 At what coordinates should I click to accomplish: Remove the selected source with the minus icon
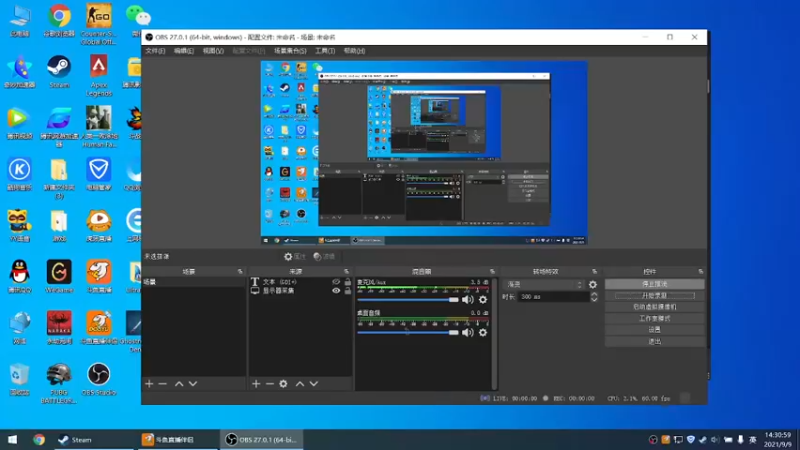pos(270,384)
